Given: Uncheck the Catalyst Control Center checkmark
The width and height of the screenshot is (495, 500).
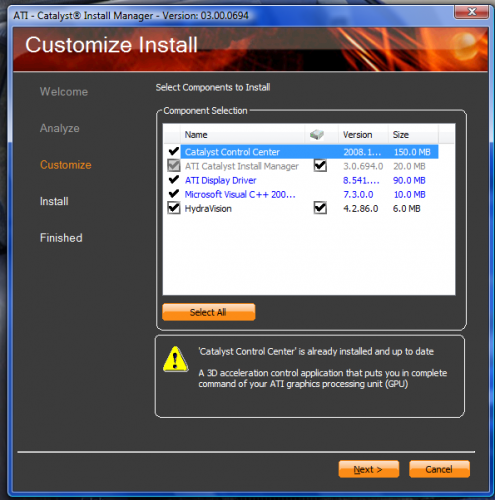Looking at the screenshot, I should click(x=174, y=151).
